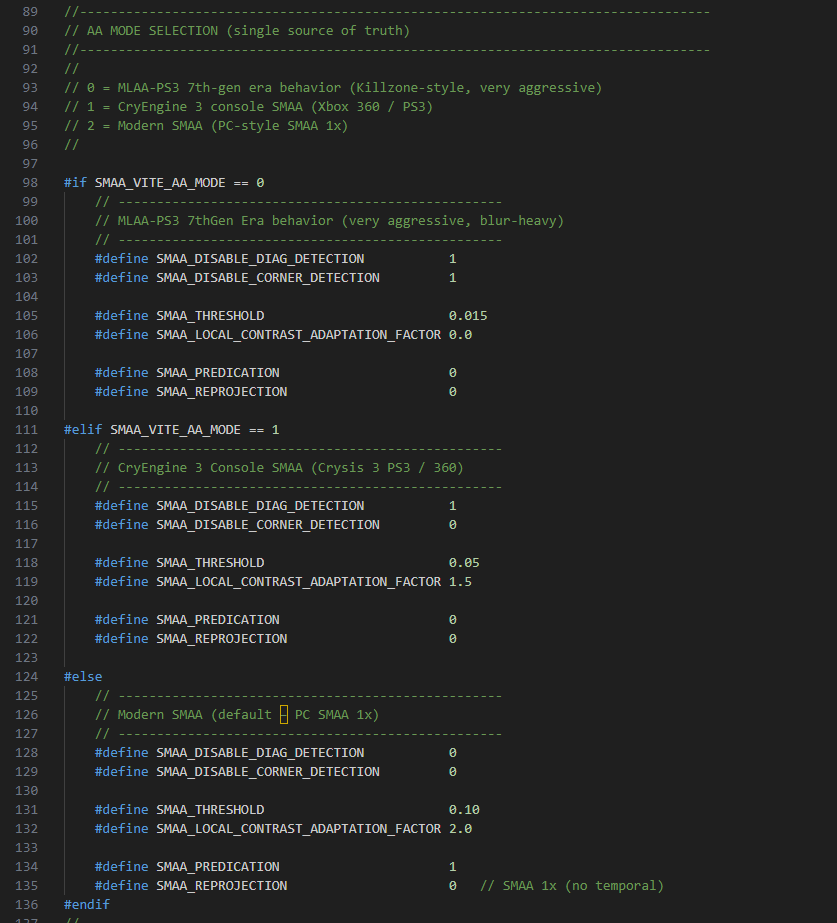837x923 pixels.
Task: Click the adaptation factor value 2.0
Action: coord(460,828)
